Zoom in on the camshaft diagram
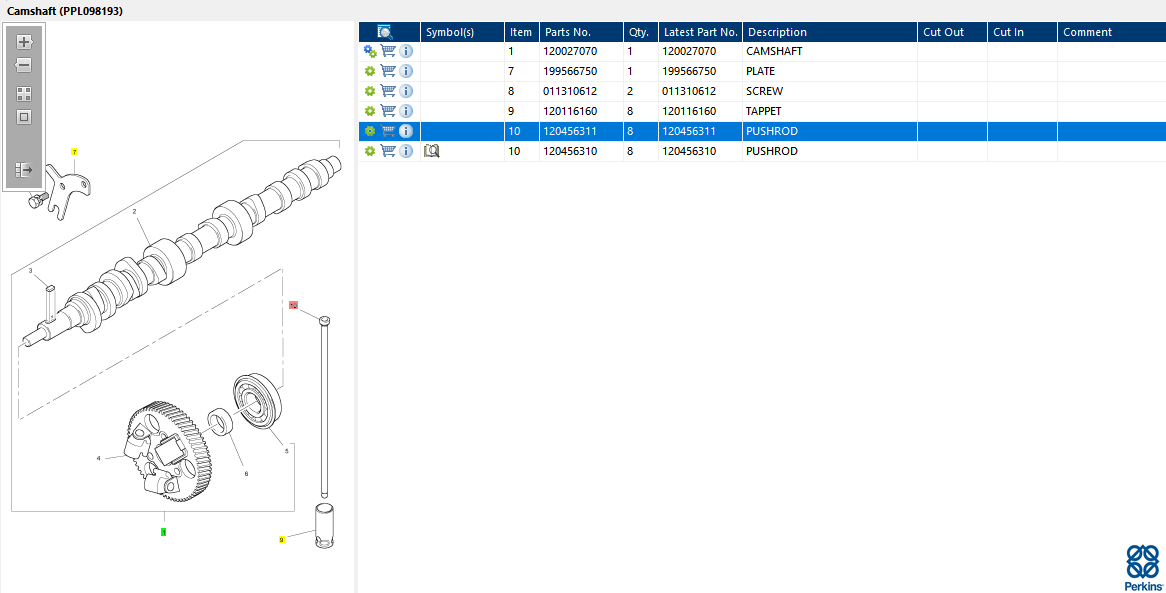 [24, 42]
